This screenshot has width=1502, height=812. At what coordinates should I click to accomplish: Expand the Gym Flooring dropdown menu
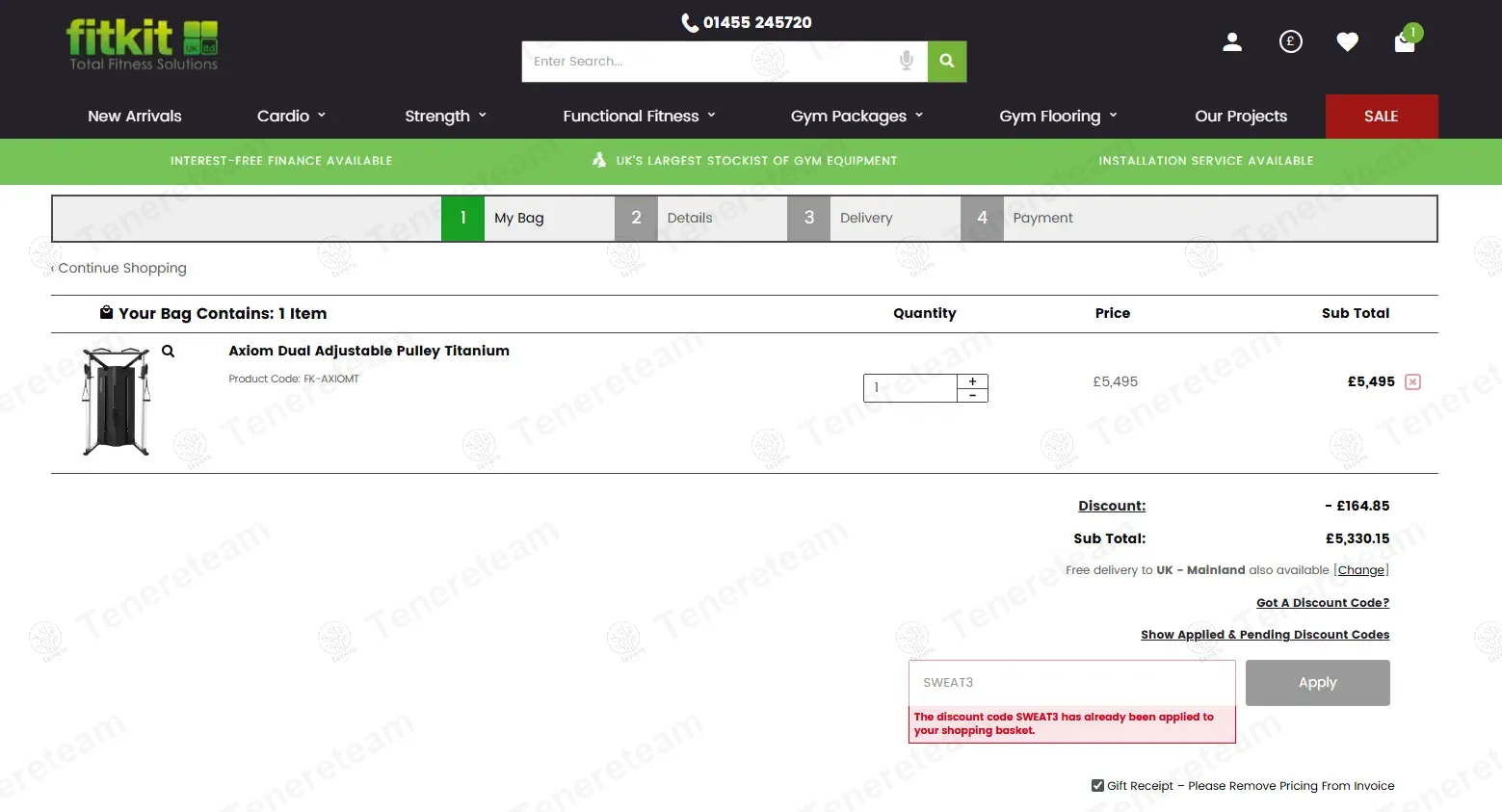click(1058, 116)
